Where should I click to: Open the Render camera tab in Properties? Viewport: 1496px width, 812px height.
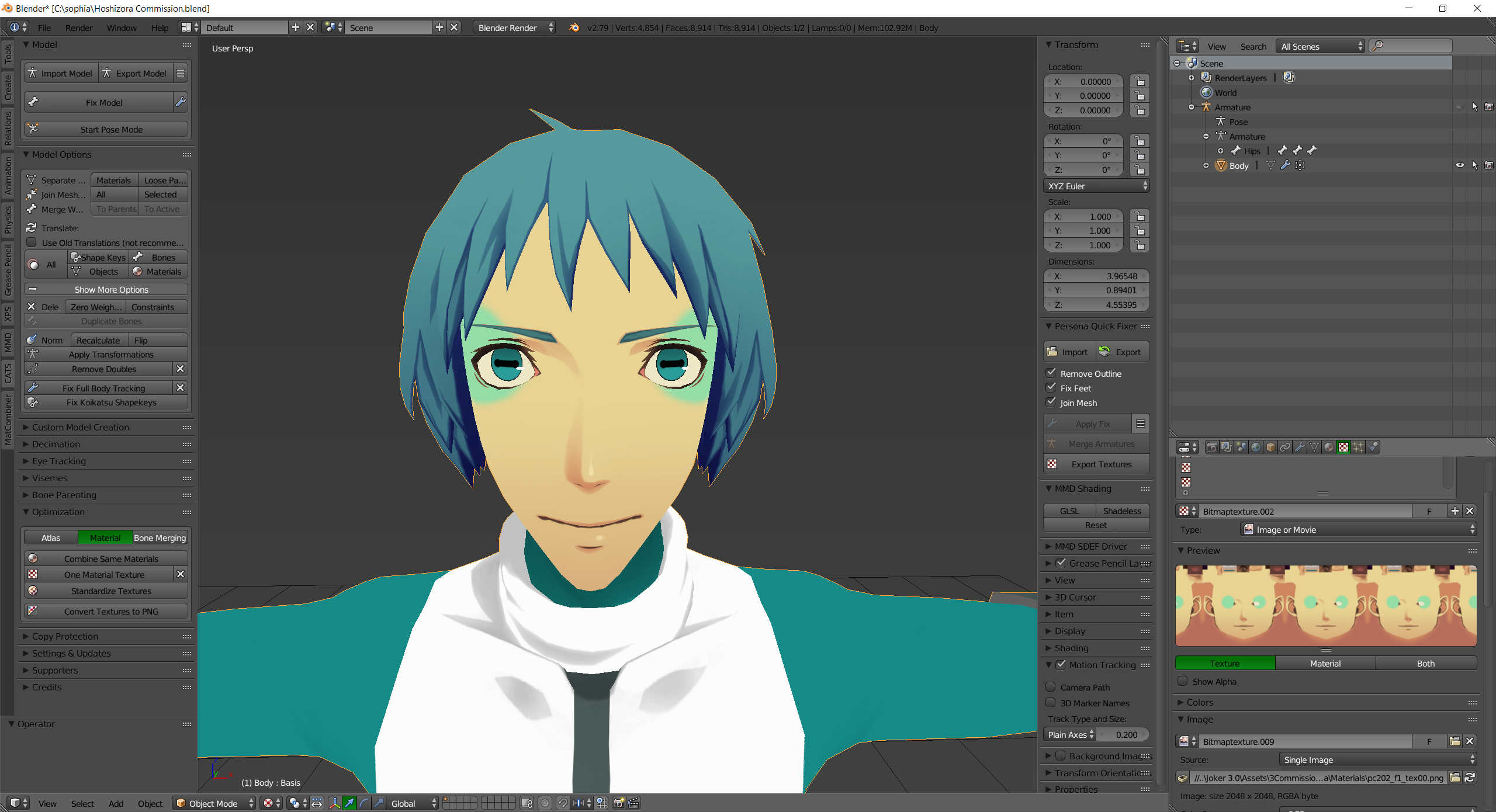[x=1212, y=447]
